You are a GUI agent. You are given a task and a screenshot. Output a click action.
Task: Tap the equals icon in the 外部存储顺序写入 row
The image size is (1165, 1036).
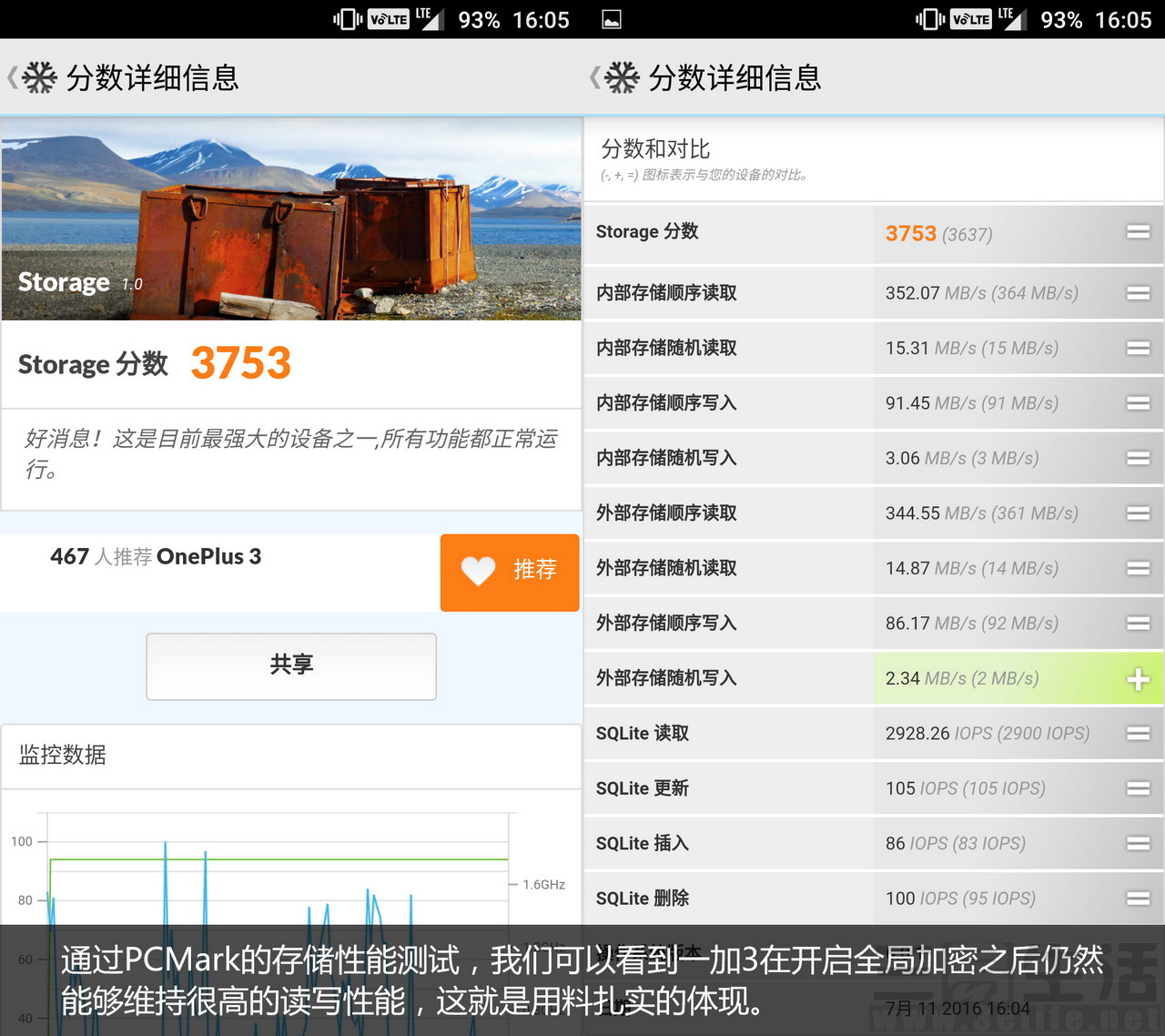[1138, 623]
